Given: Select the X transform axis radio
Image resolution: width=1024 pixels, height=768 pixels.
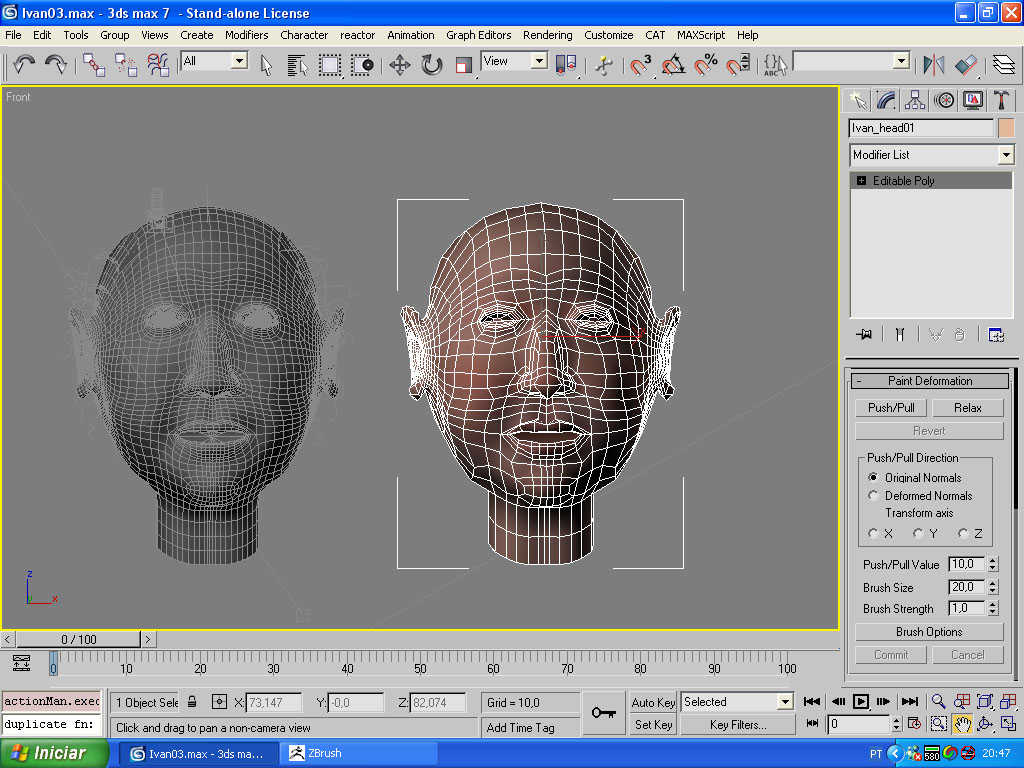Looking at the screenshot, I should 873,534.
